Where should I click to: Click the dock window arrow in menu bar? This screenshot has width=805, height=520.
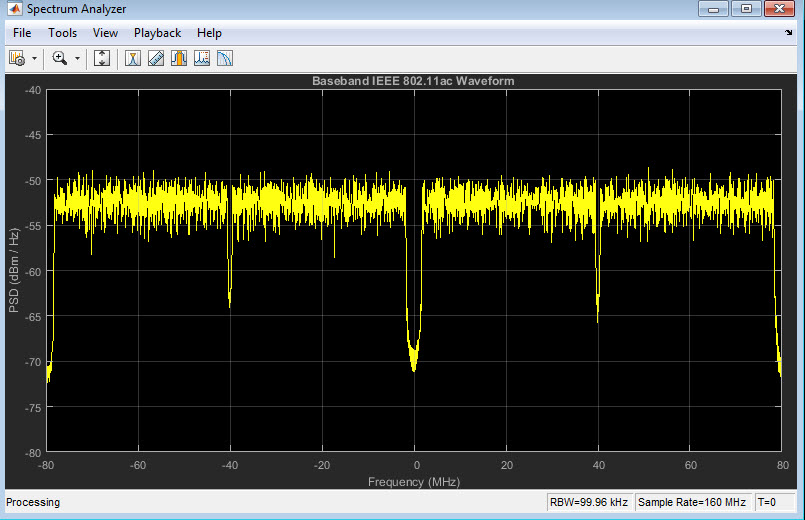789,33
